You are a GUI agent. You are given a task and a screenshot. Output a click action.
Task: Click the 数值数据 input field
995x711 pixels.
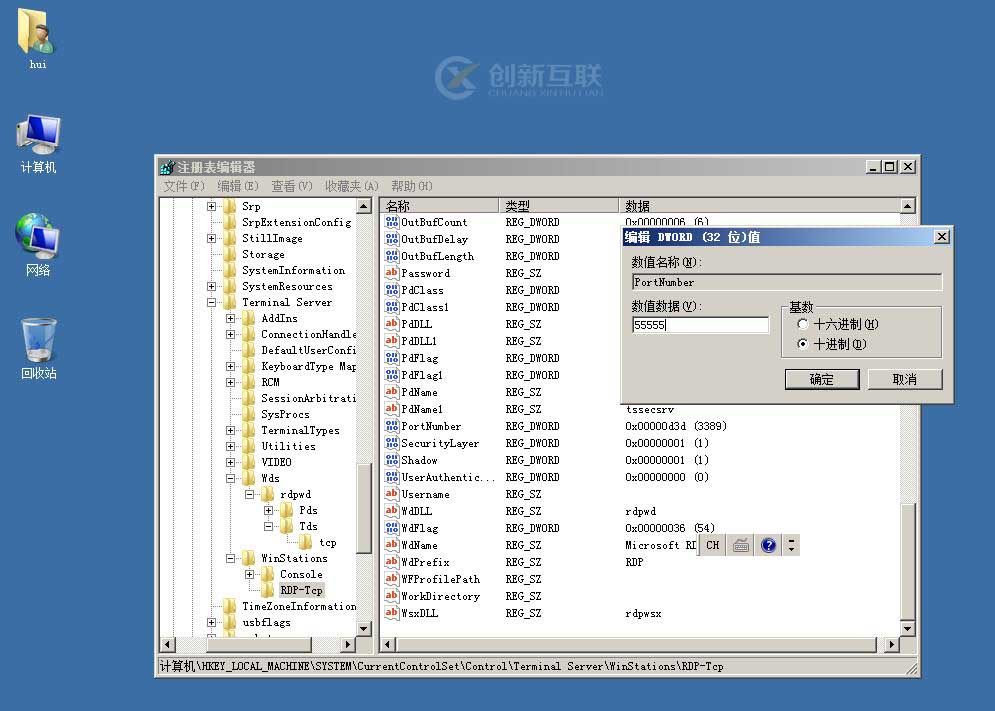click(x=701, y=324)
